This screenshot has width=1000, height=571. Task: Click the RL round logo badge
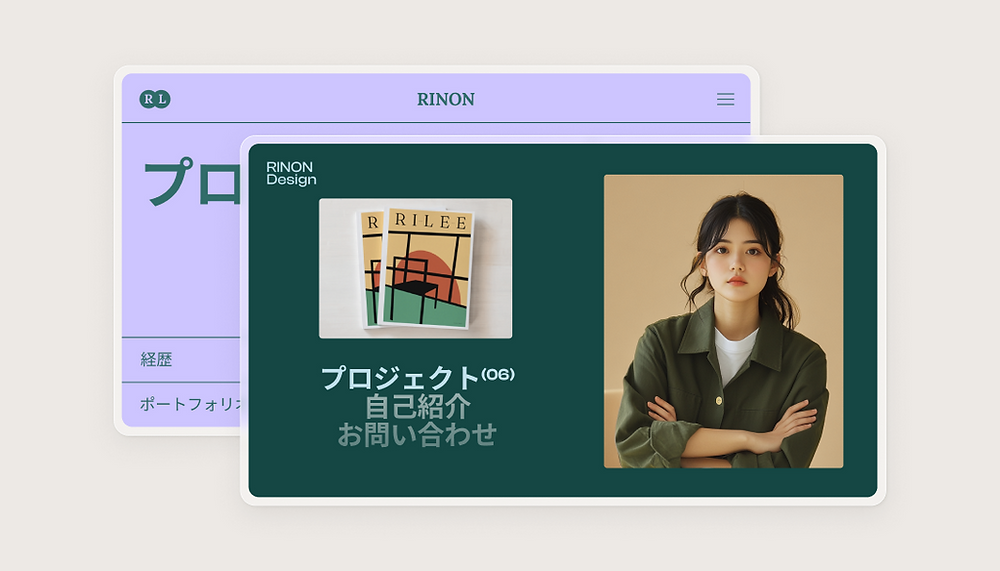tap(155, 99)
